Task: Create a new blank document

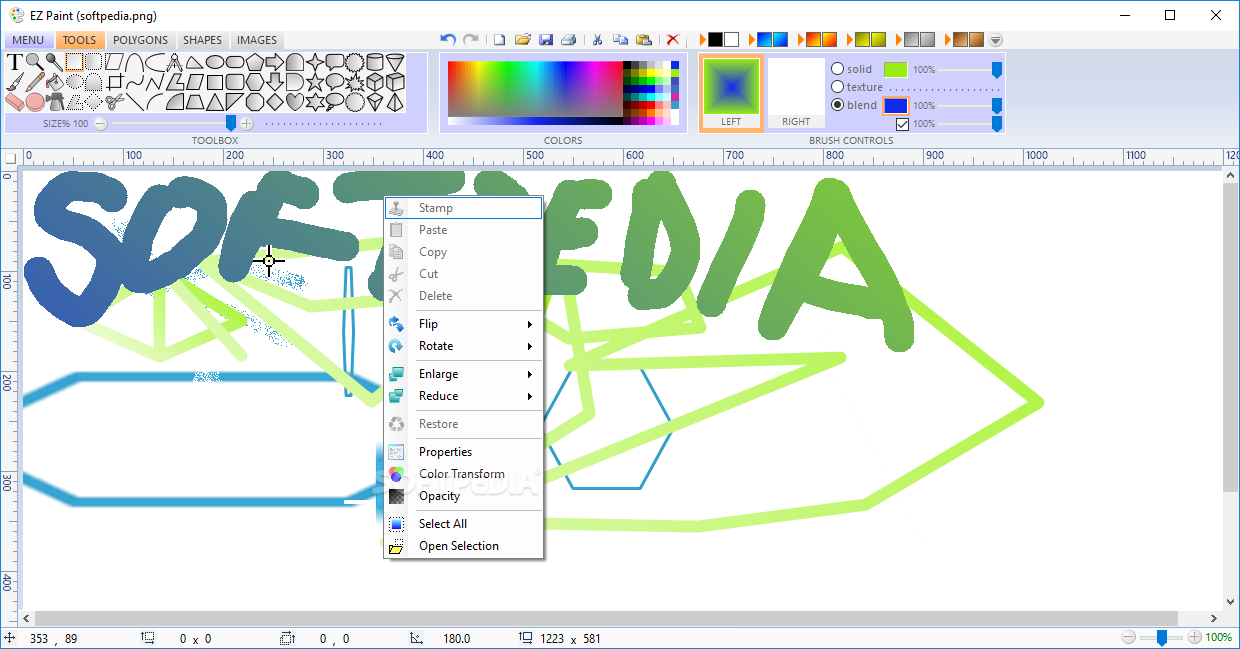Action: point(499,40)
